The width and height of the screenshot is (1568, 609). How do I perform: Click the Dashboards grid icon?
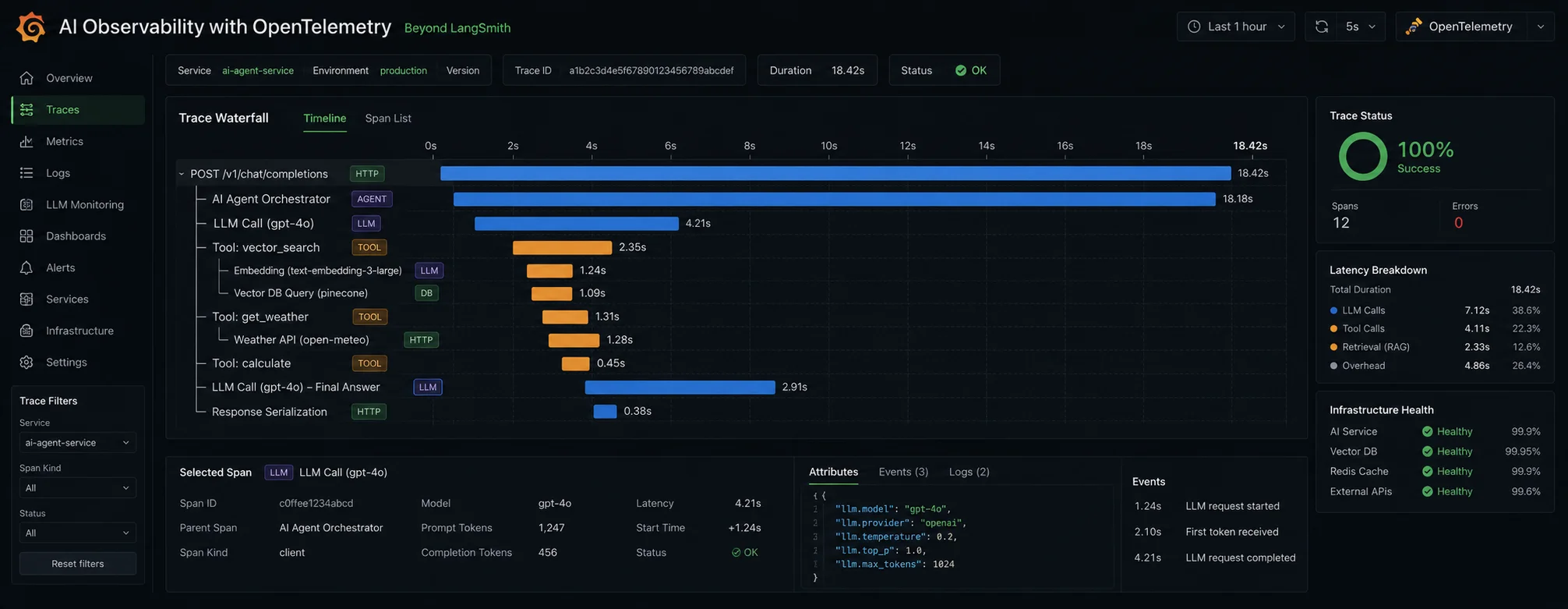point(26,236)
